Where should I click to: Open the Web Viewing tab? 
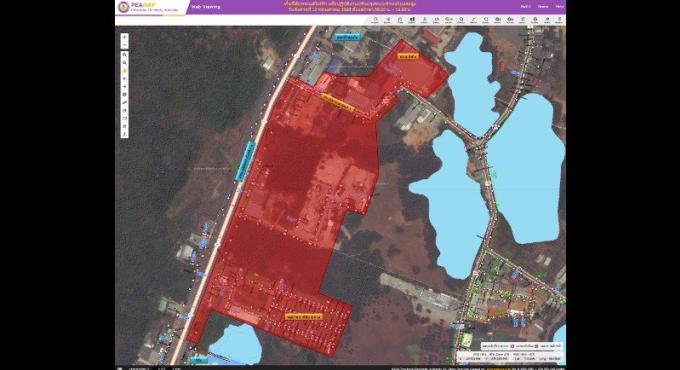(206, 7)
